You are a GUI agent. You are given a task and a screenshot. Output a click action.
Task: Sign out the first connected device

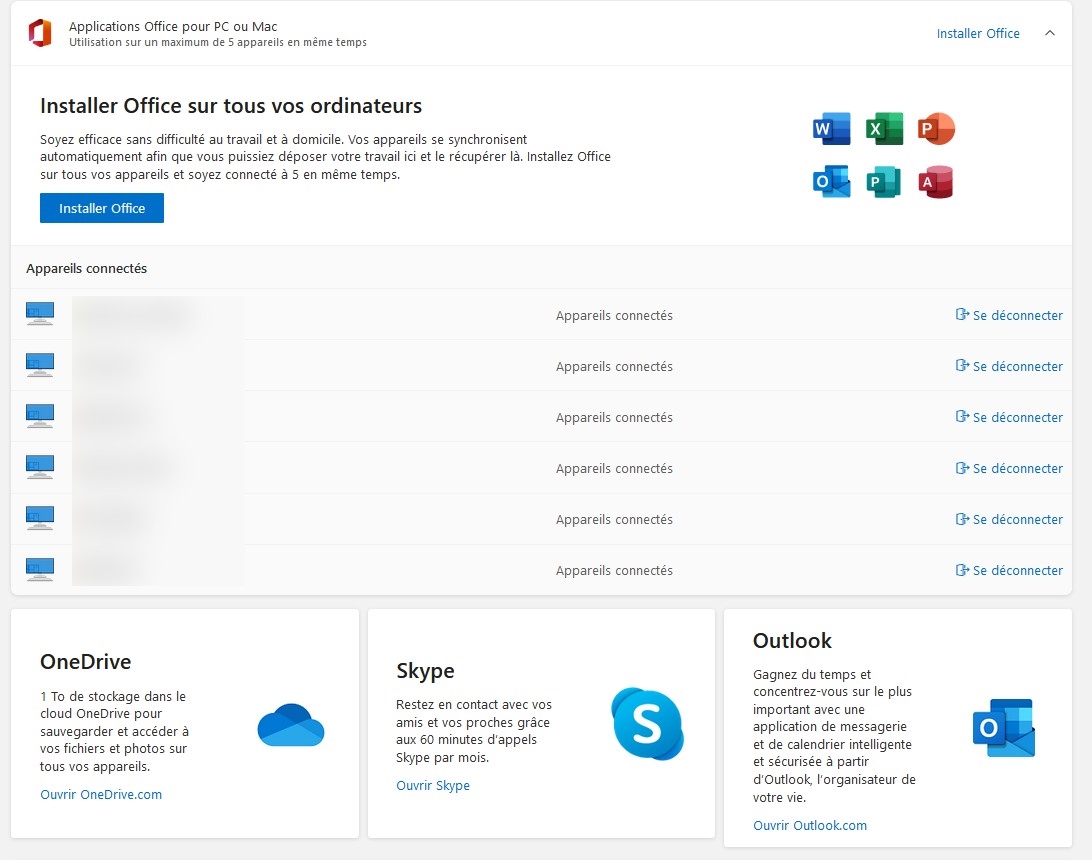pos(1009,315)
